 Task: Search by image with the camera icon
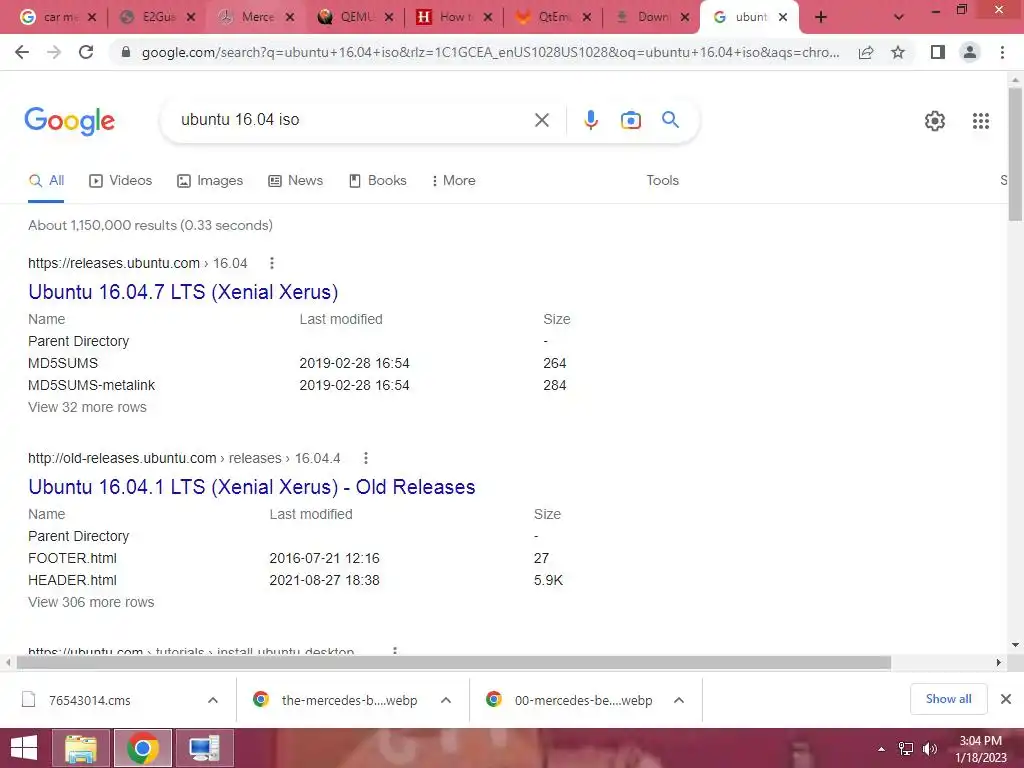click(630, 120)
